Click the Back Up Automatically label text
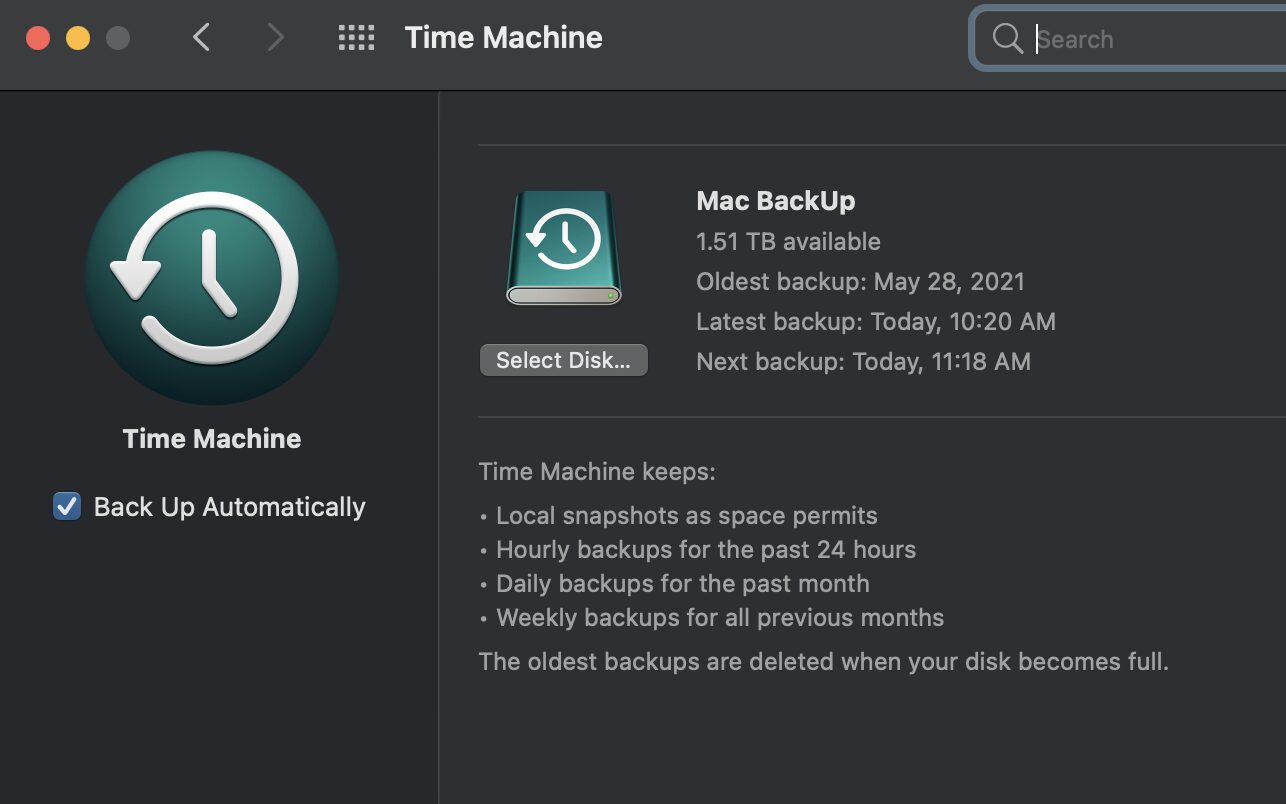This screenshot has width=1286, height=804. 229,507
